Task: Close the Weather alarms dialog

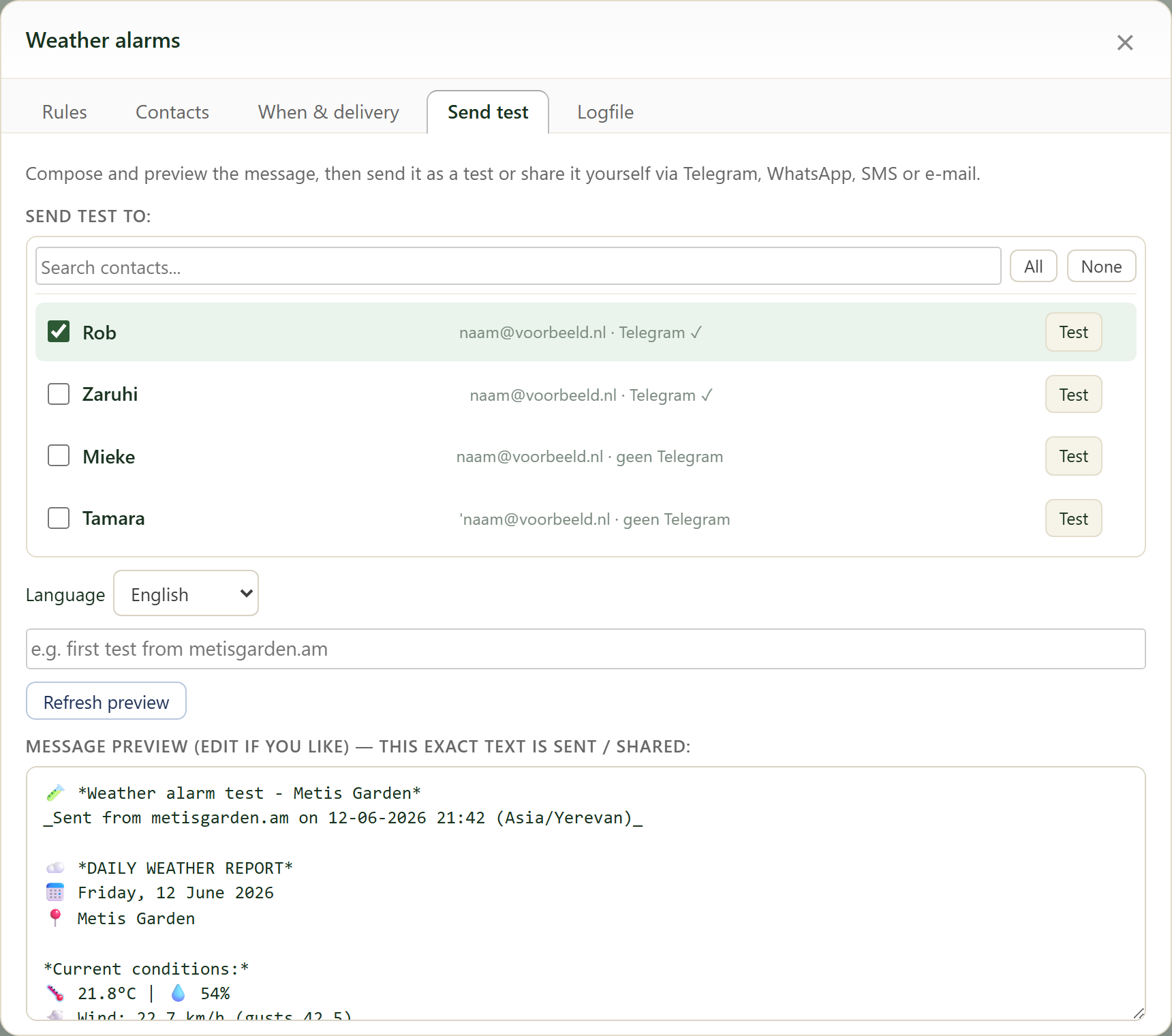Action: [1125, 42]
